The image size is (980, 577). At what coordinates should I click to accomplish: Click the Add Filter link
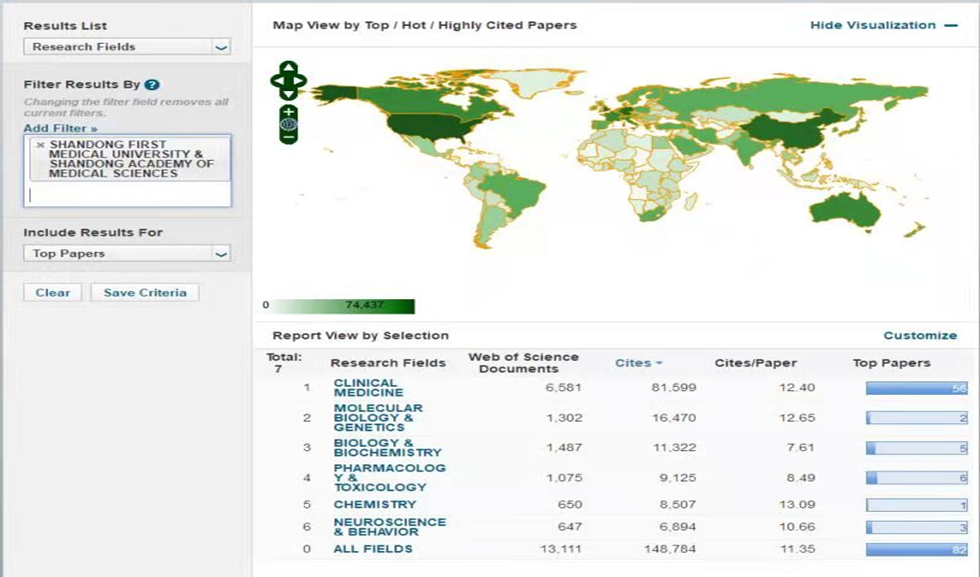(x=60, y=128)
